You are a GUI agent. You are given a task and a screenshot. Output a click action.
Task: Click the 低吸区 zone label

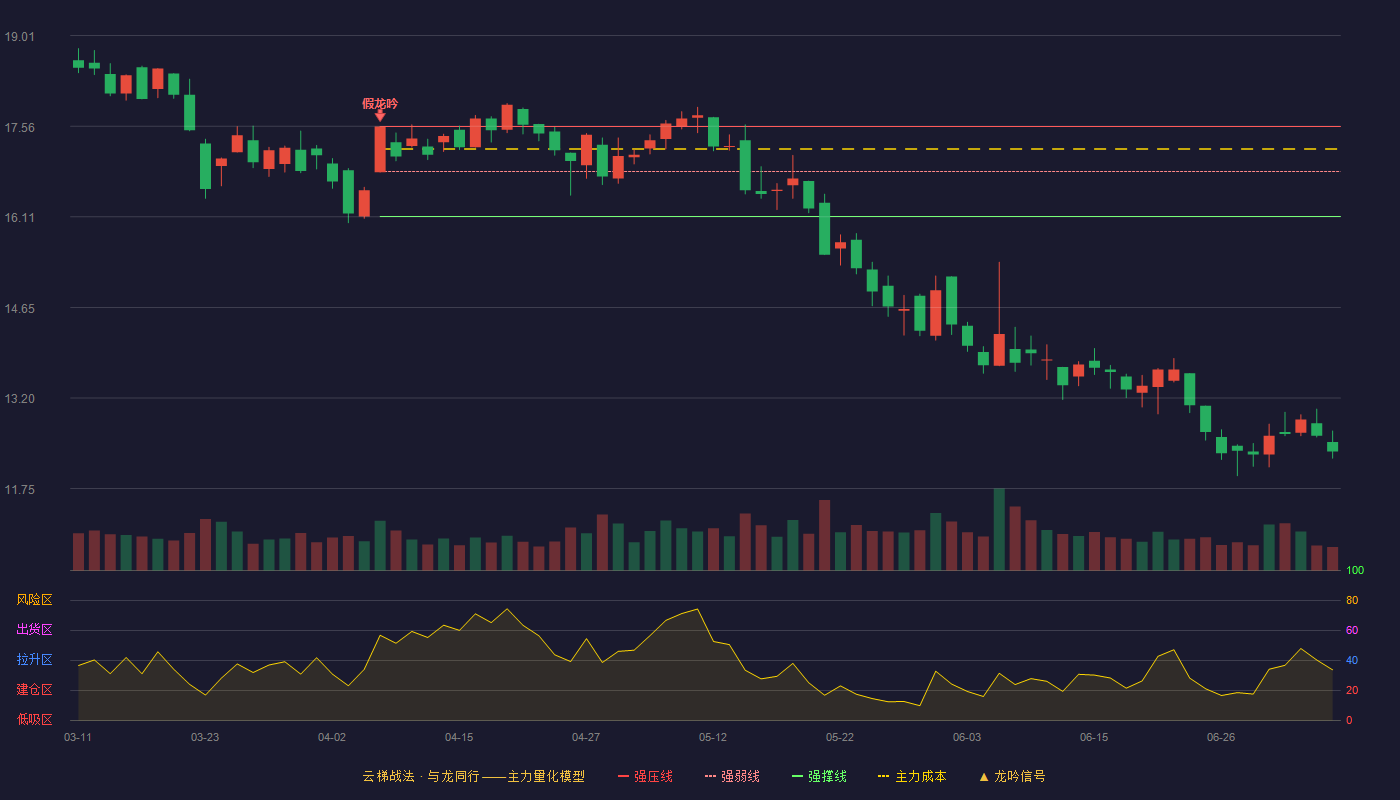[x=34, y=719]
